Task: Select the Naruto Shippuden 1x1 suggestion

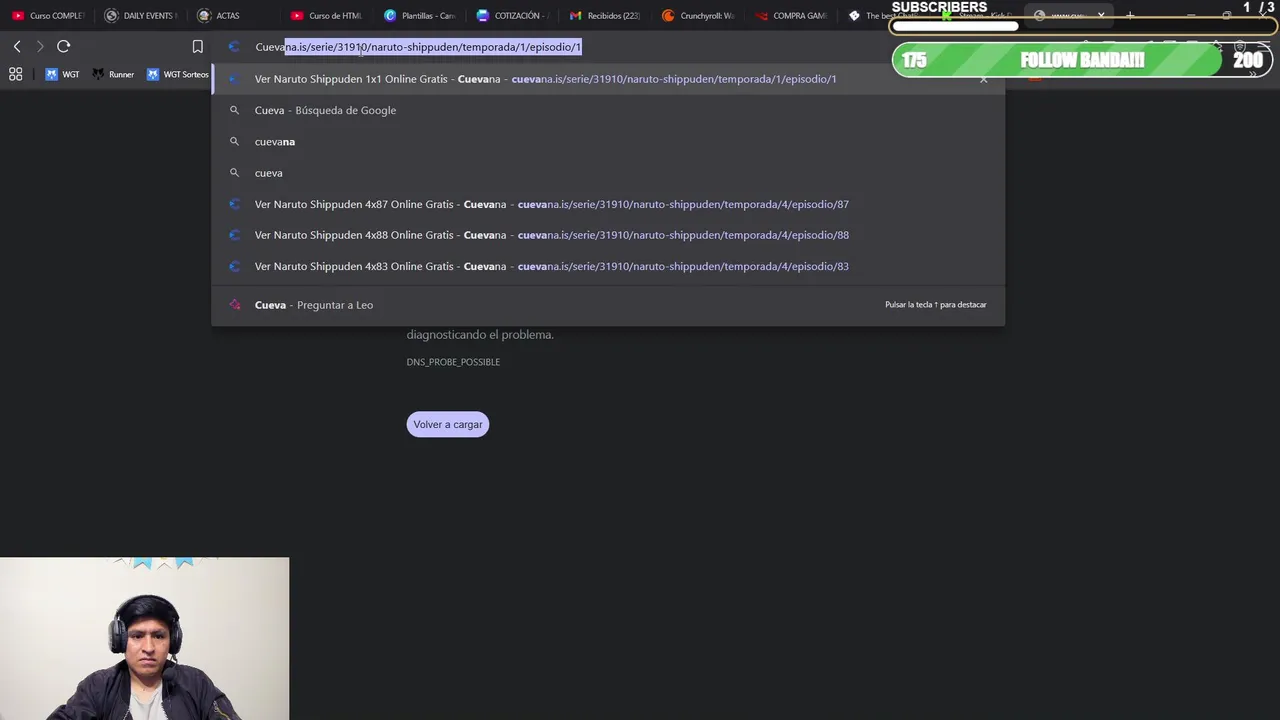Action: tap(608, 79)
